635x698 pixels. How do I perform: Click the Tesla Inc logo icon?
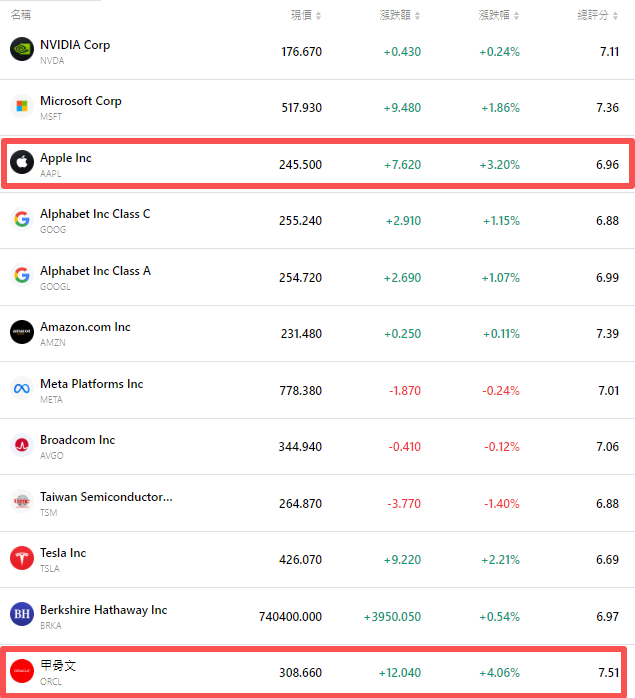(x=22, y=558)
